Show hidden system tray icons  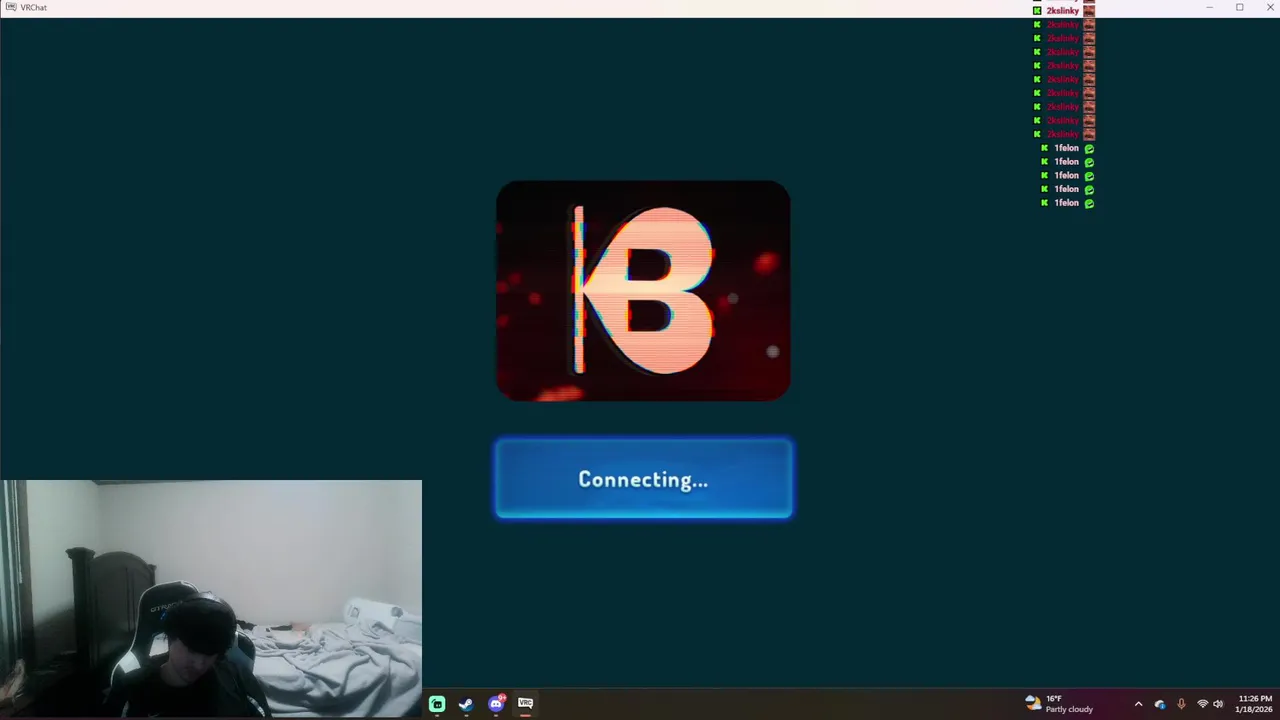[x=1138, y=704]
